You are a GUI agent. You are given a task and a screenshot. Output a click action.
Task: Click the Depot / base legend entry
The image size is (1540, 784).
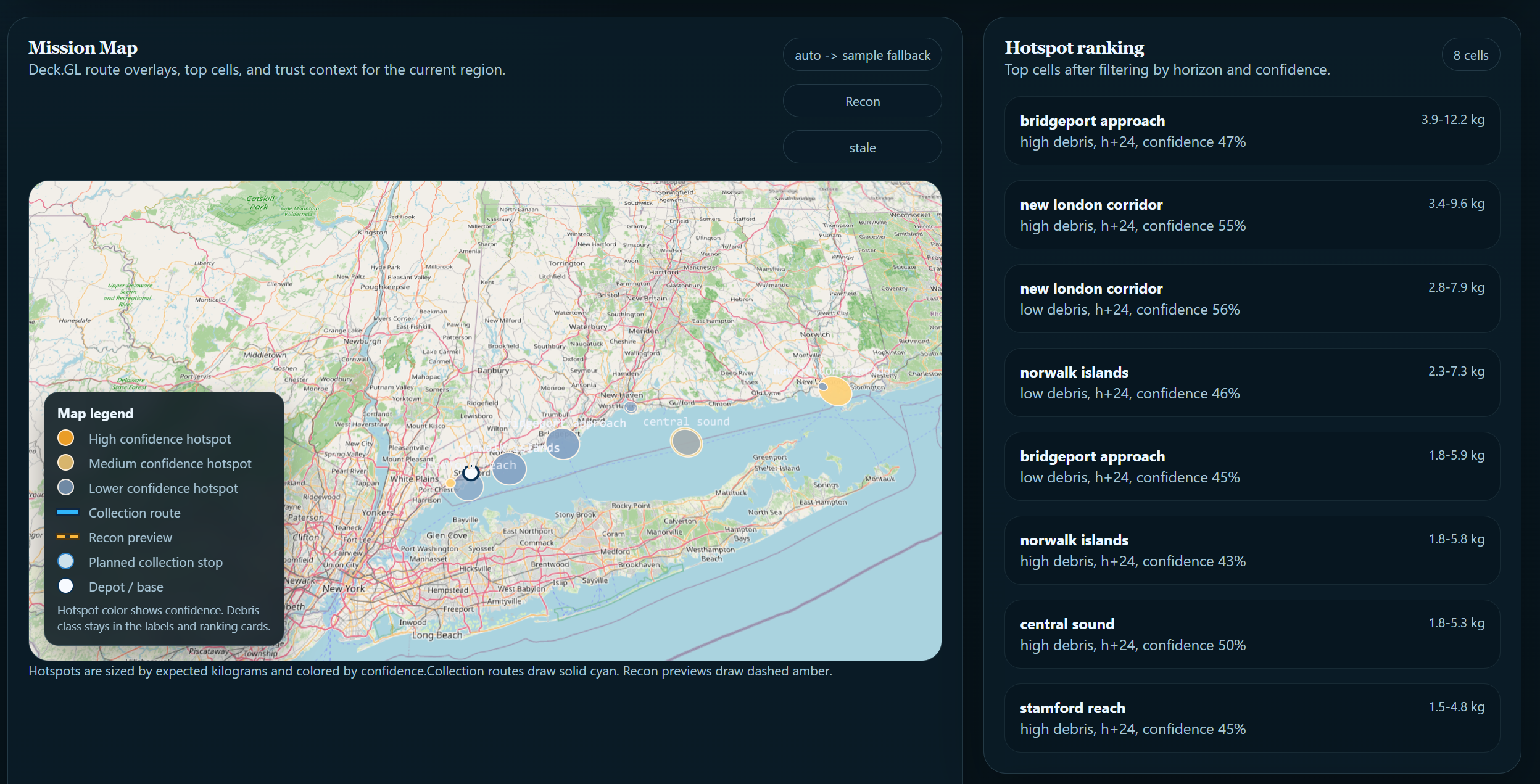point(126,587)
